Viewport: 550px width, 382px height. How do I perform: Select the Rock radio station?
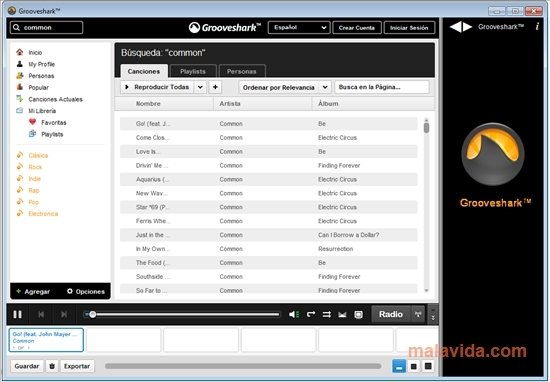click(35, 167)
